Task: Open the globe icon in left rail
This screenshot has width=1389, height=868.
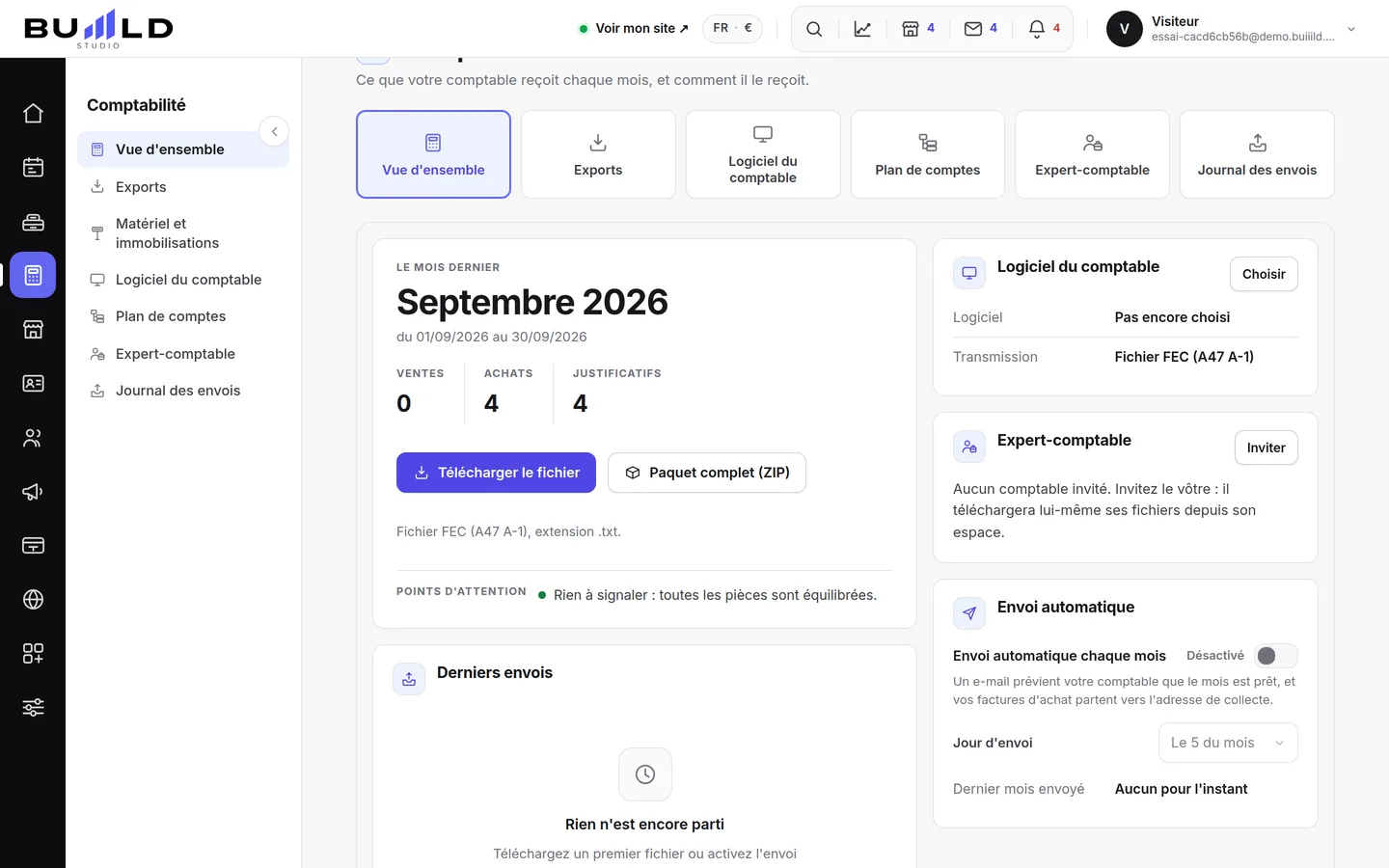Action: 33,600
